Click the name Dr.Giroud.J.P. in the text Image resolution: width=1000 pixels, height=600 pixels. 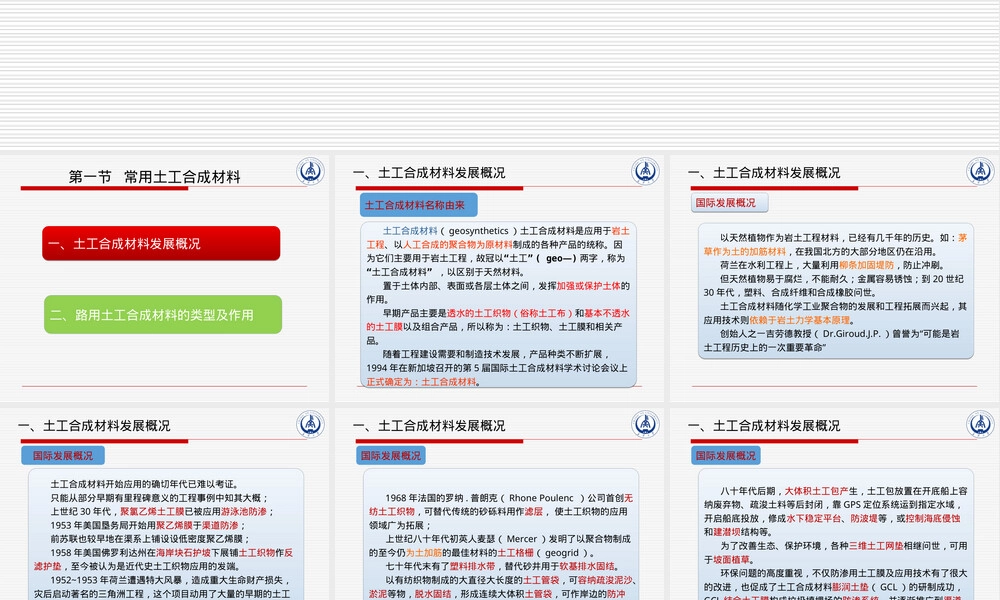point(851,333)
